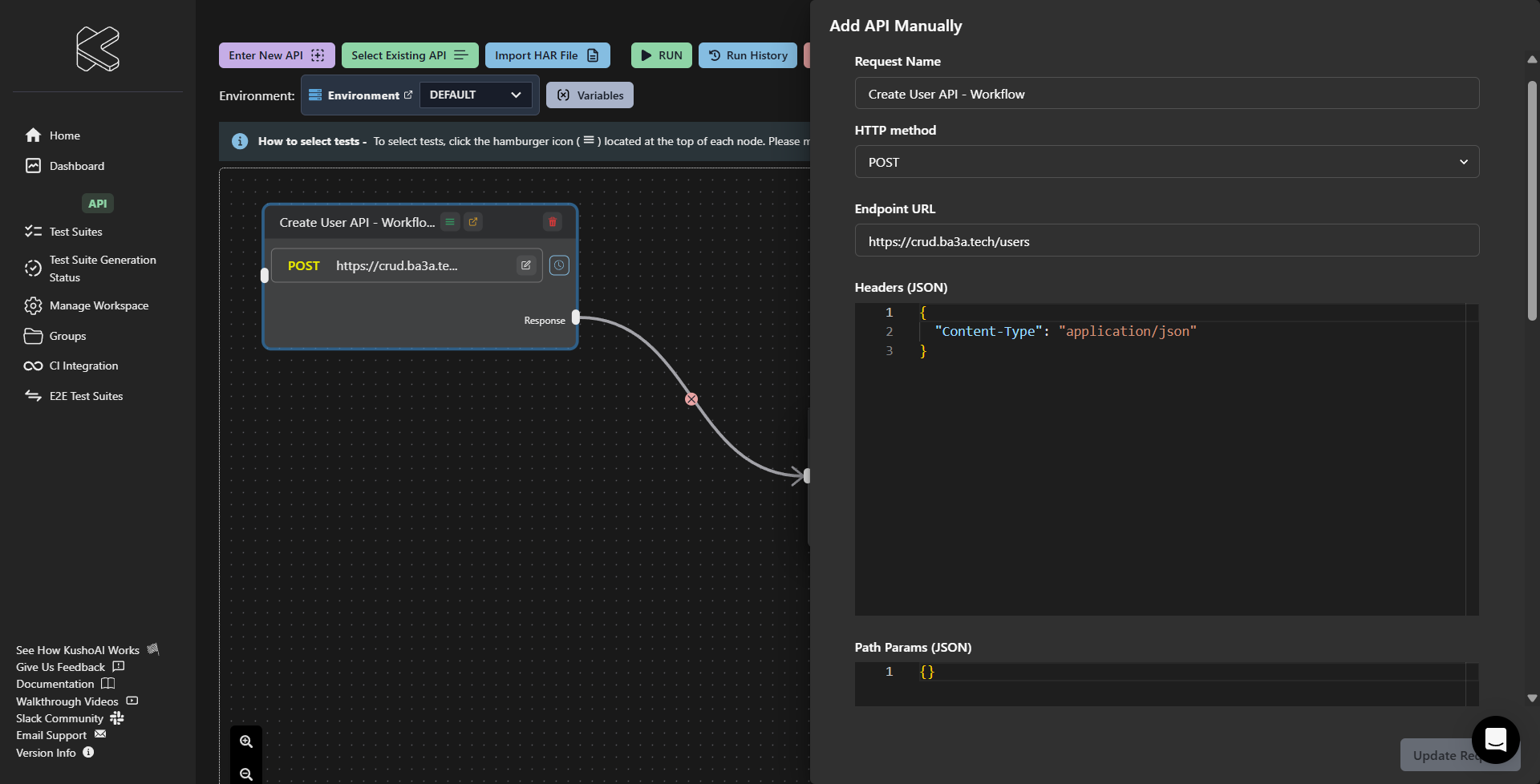Viewport: 1540px width, 784px height.
Task: Open the Documentation link
Action: (x=55, y=684)
